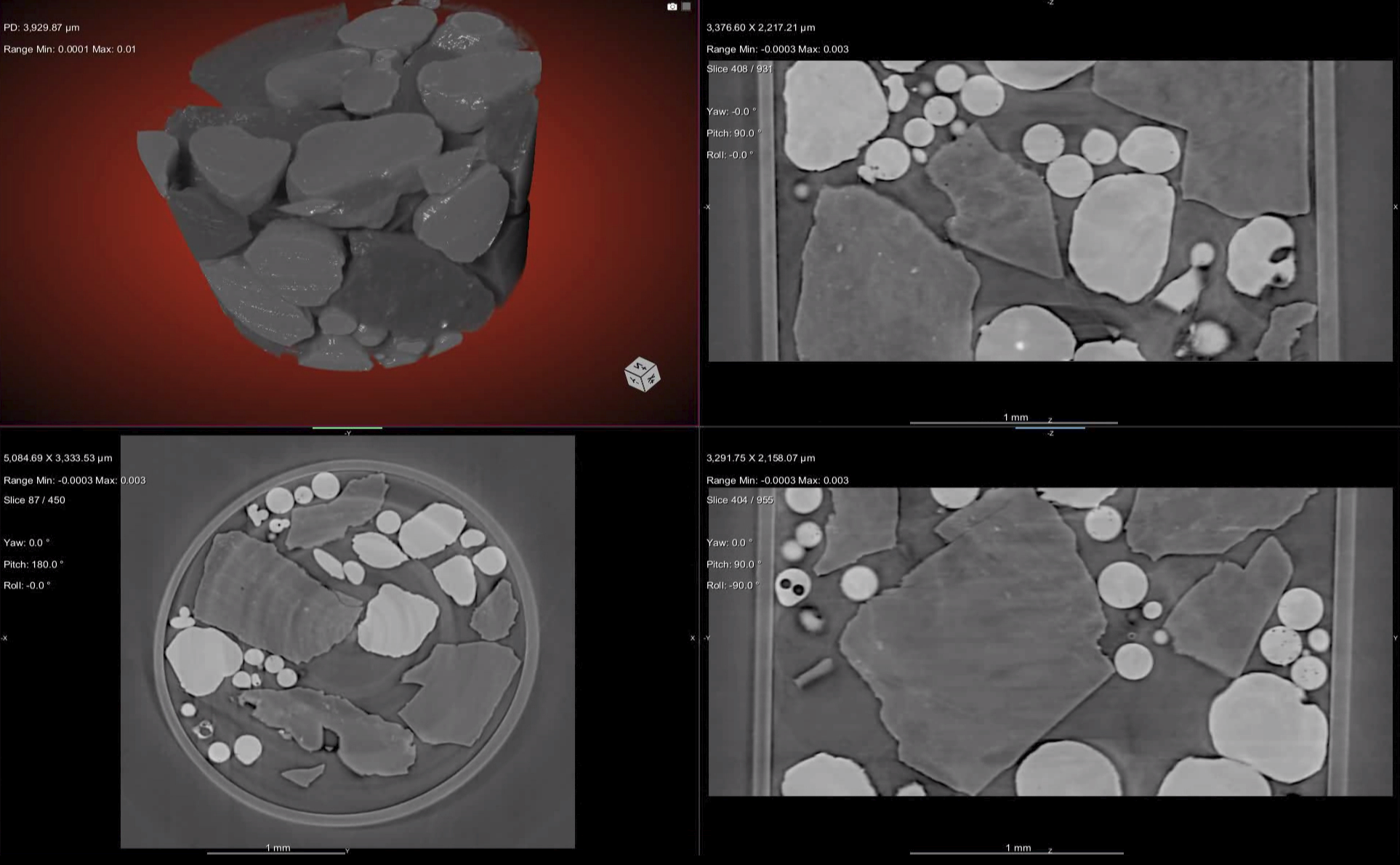The width and height of the screenshot is (1400, 865).
Task: Select the 'Slice 404 / 955' label
Action: [739, 500]
